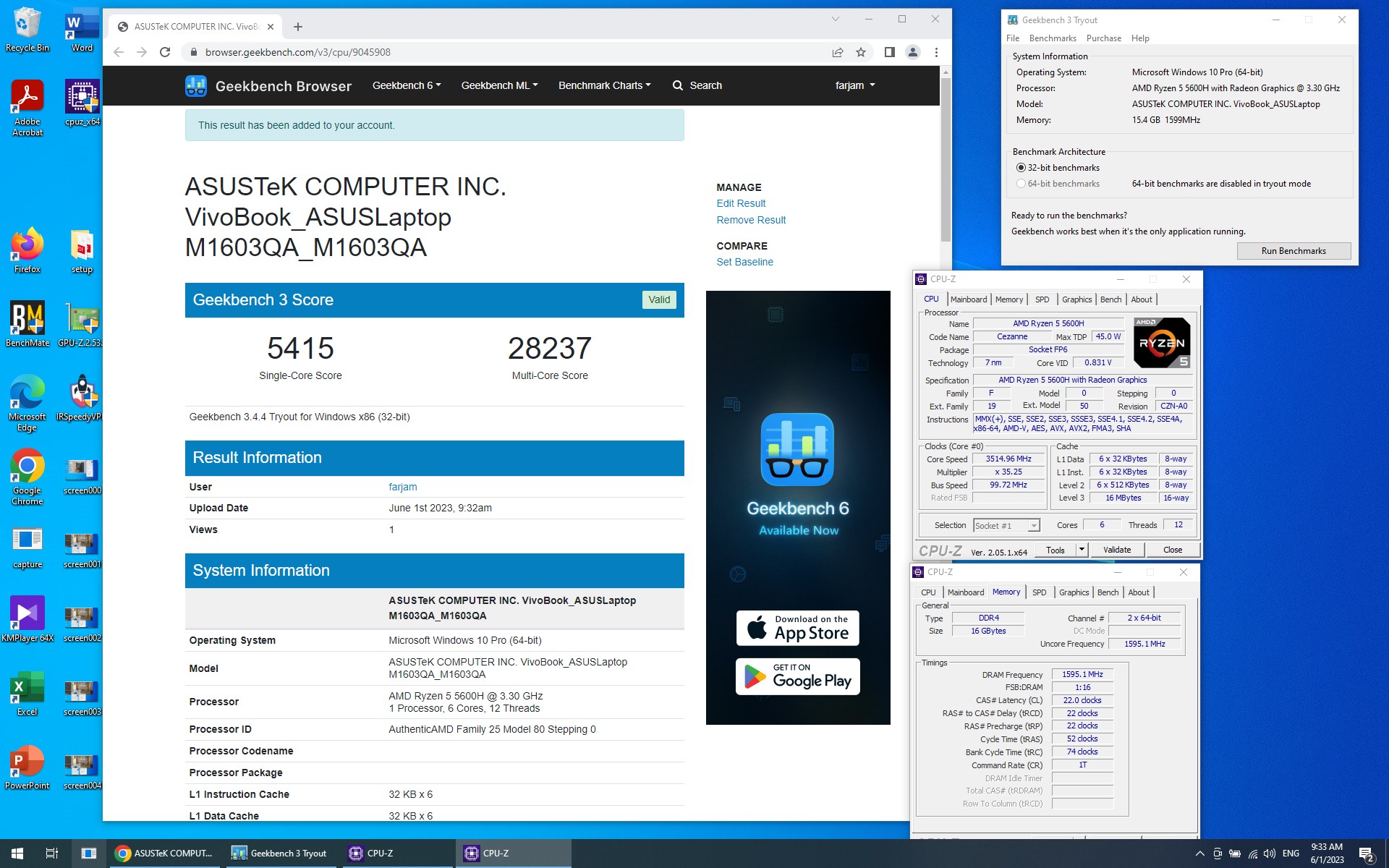The width and height of the screenshot is (1389, 868).
Task: Click Search in Geekbench navigation
Action: click(x=697, y=85)
